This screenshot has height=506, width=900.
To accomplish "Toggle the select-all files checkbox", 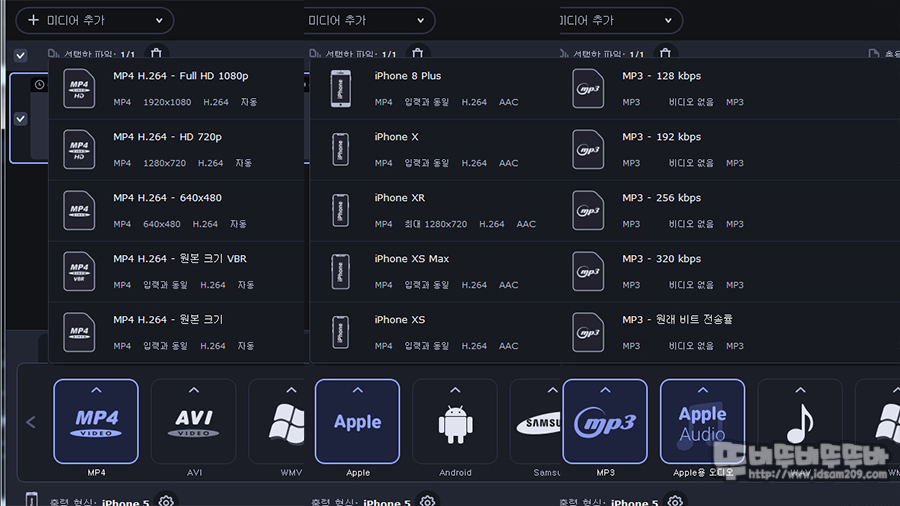I will (21, 56).
